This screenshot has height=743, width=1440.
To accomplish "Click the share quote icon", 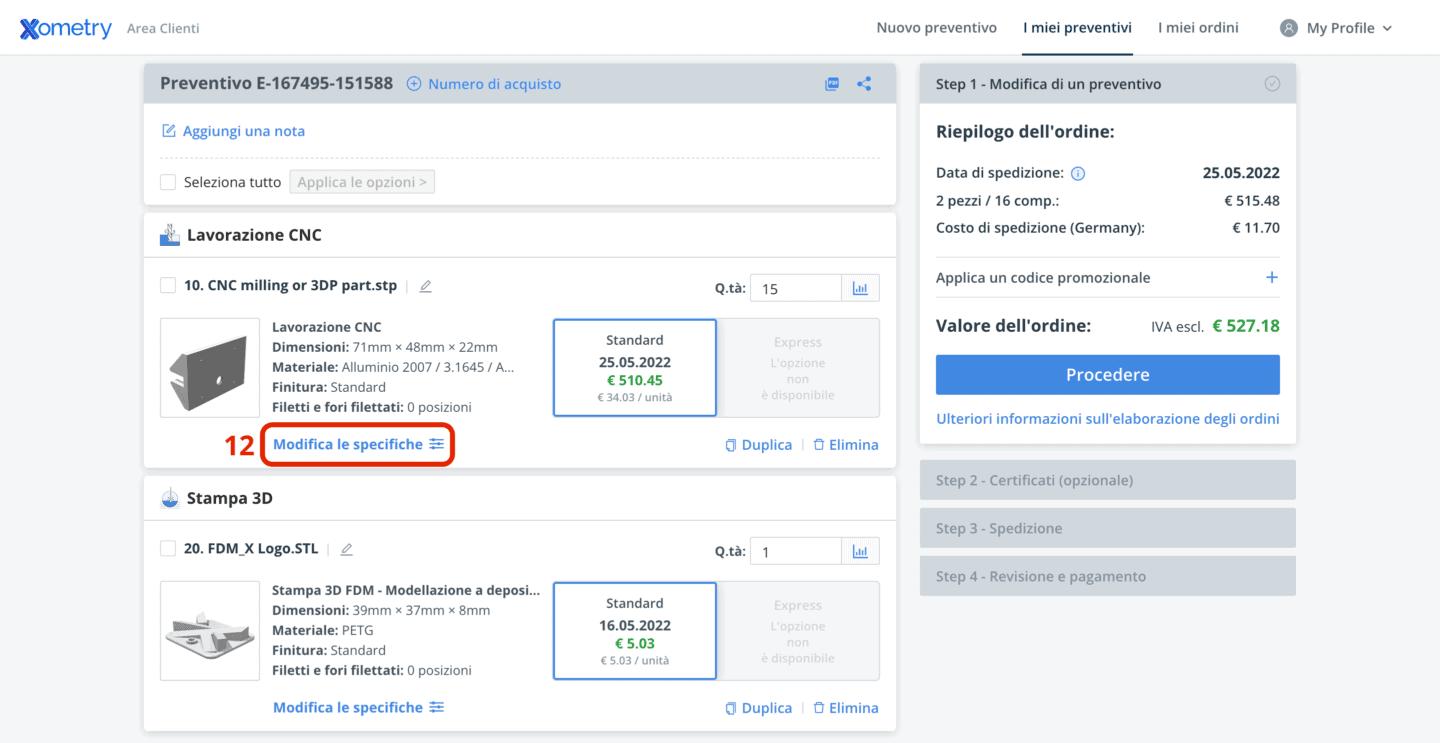I will pyautogui.click(x=864, y=84).
